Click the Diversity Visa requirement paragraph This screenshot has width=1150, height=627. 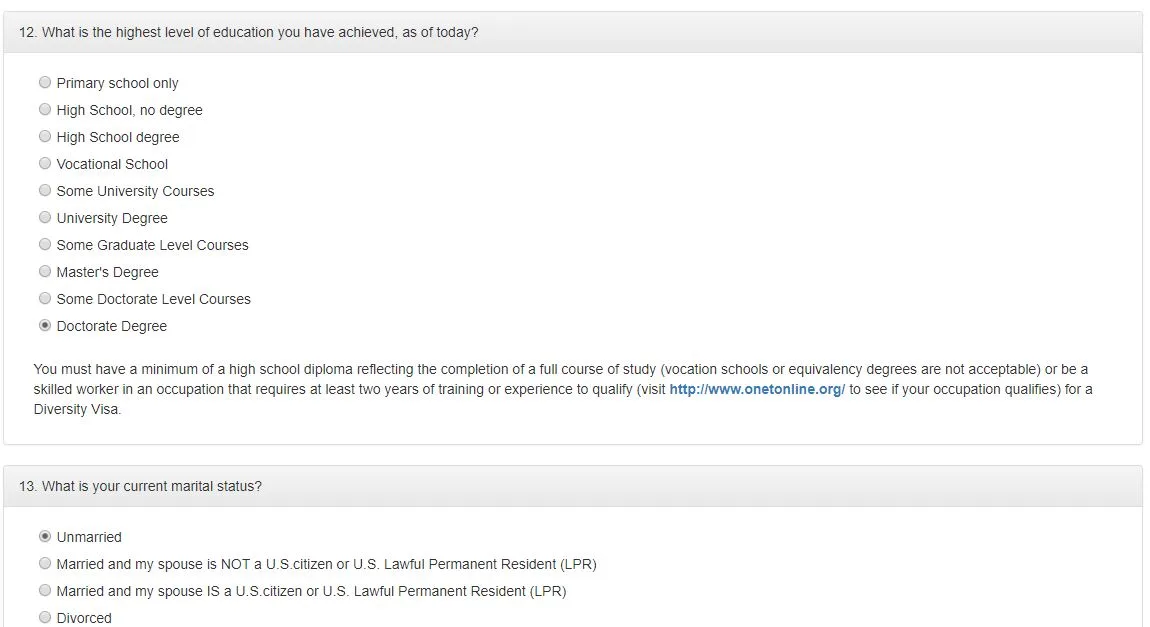563,389
